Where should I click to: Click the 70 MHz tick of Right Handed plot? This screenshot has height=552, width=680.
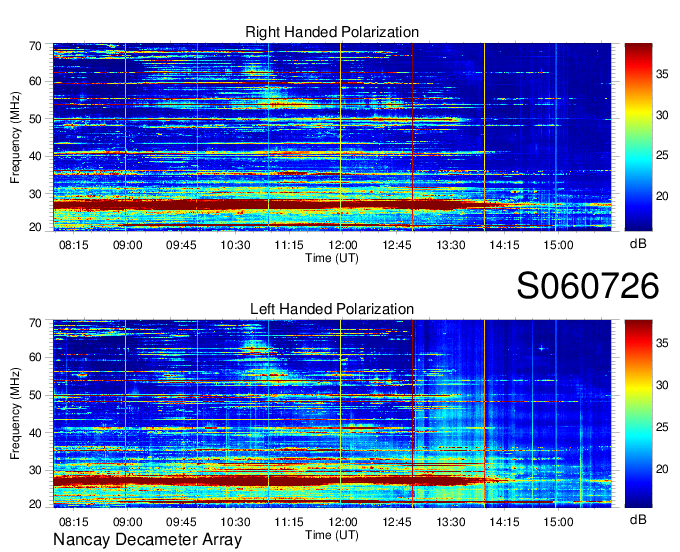(35, 46)
